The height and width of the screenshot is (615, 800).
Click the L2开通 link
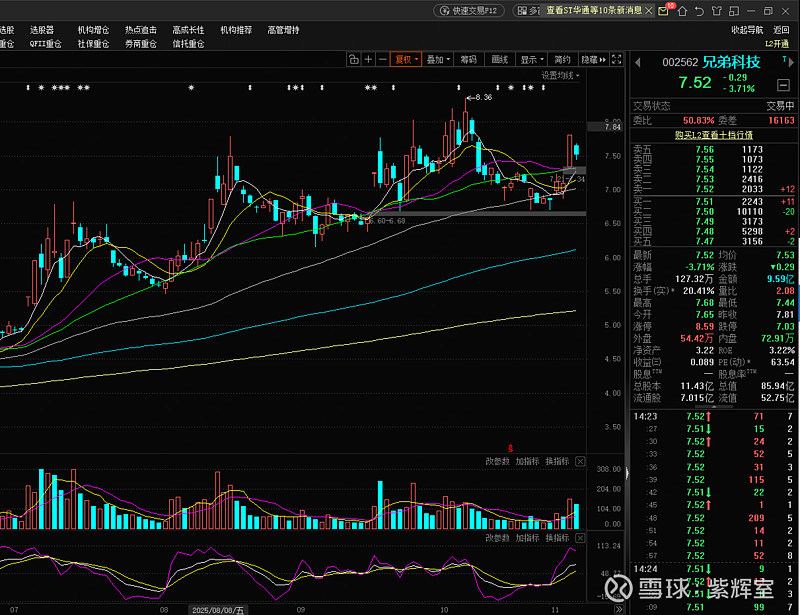(x=777, y=44)
